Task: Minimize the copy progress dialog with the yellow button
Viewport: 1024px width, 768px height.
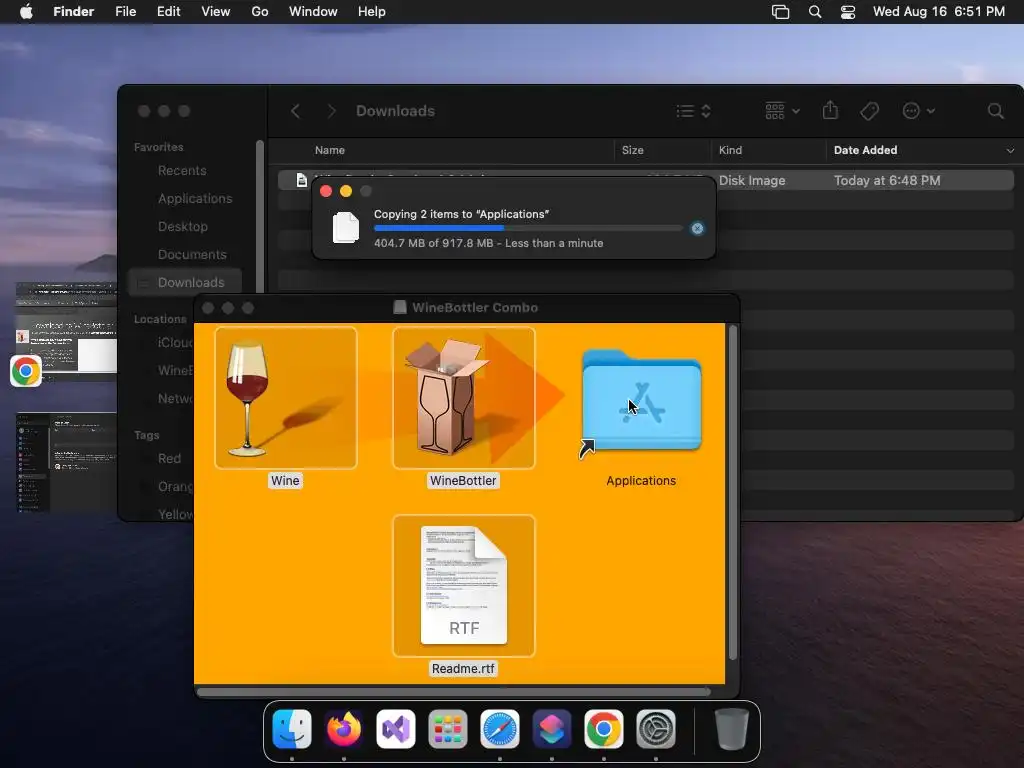Action: click(345, 191)
